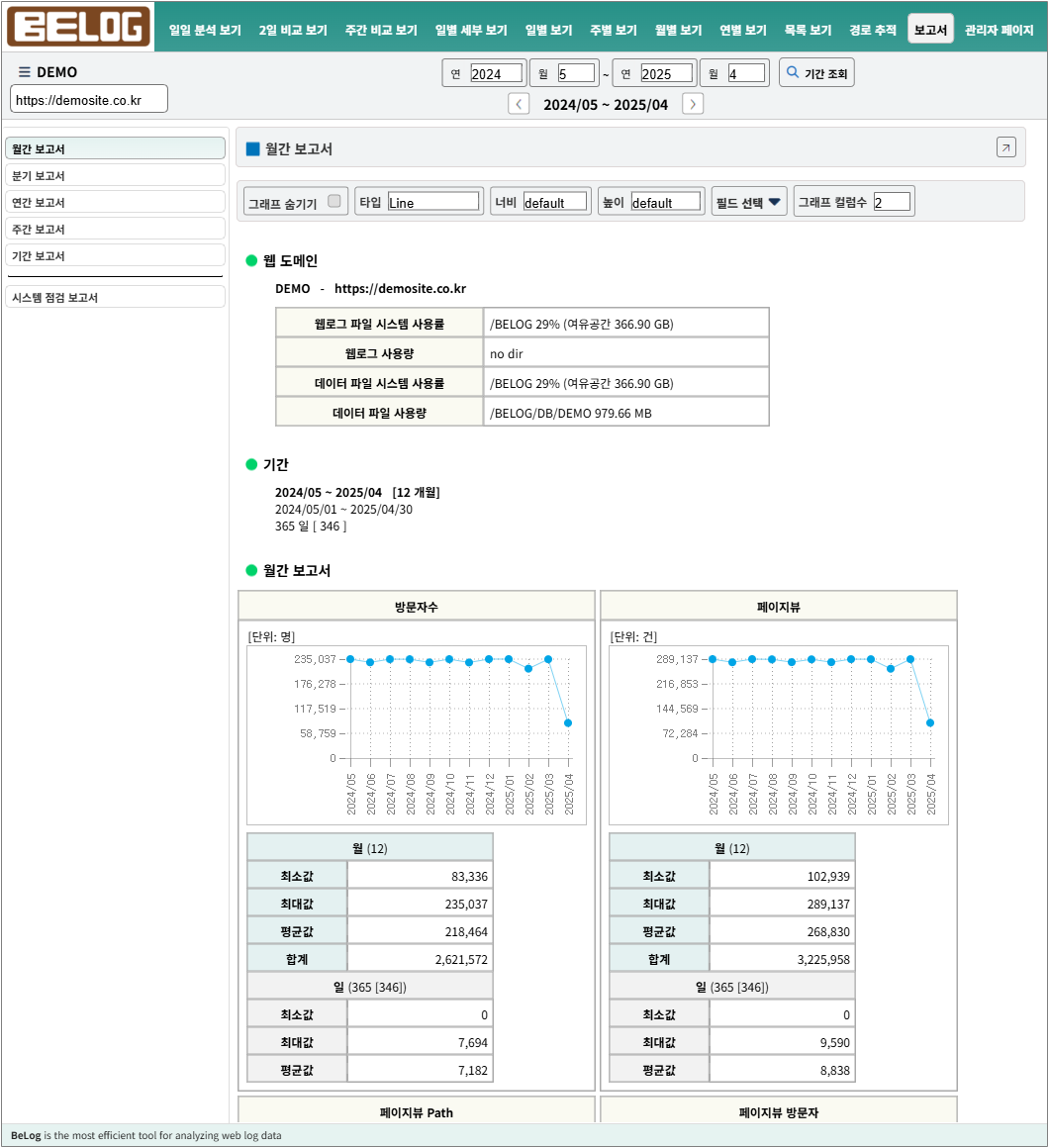Switch to 연별 보기 tab
The image size is (1049, 1148).
click(743, 30)
